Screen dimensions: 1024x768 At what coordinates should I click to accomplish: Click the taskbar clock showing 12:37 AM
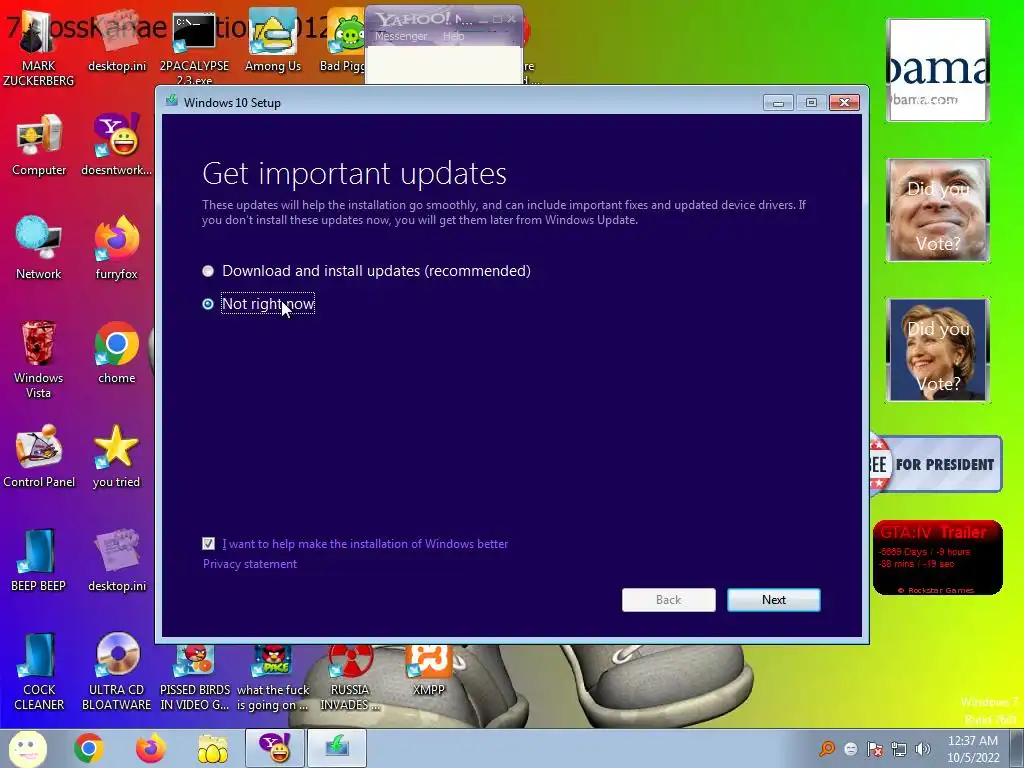point(973,749)
